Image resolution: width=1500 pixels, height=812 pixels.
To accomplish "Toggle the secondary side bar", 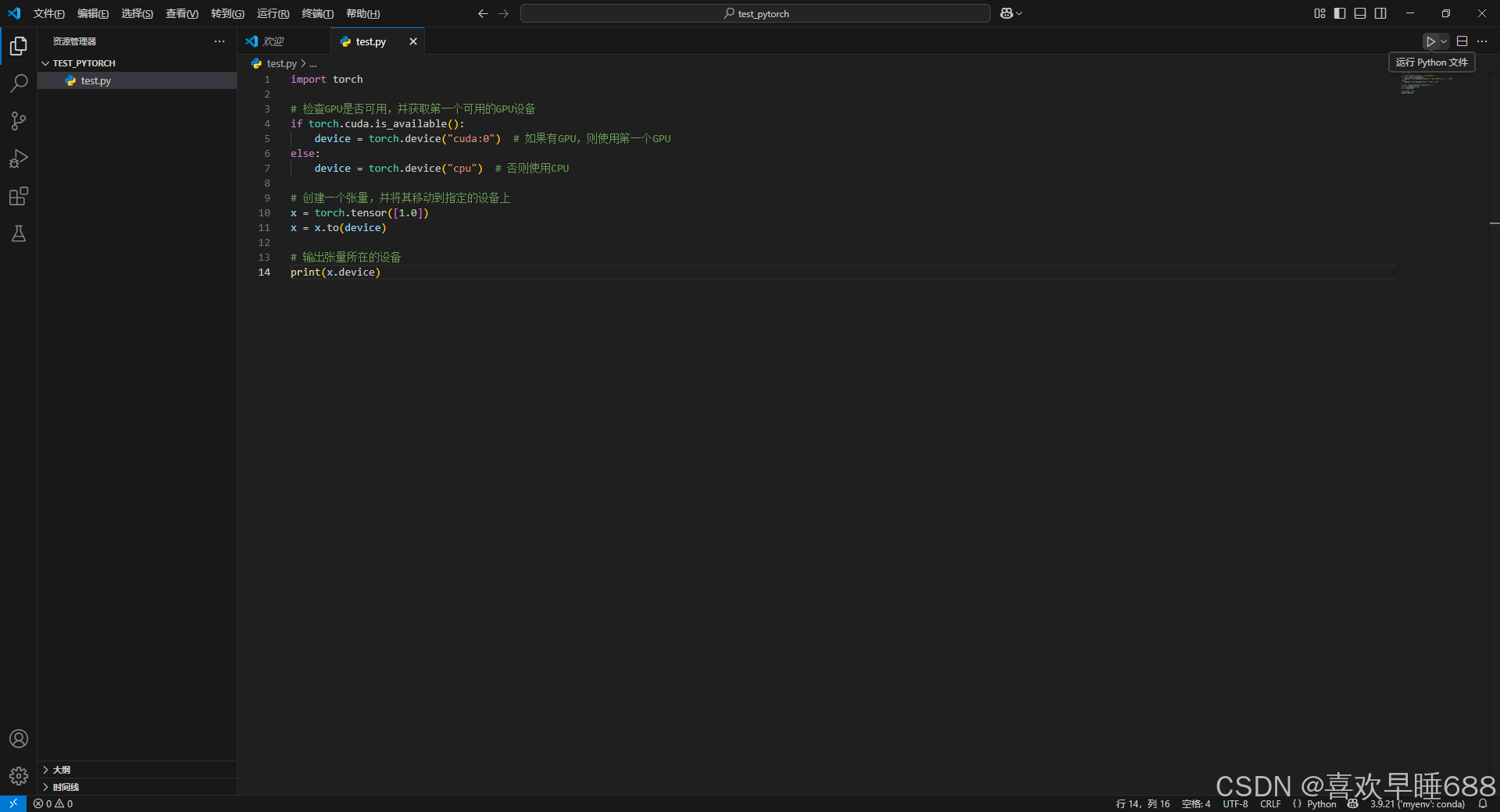I will tap(1381, 13).
